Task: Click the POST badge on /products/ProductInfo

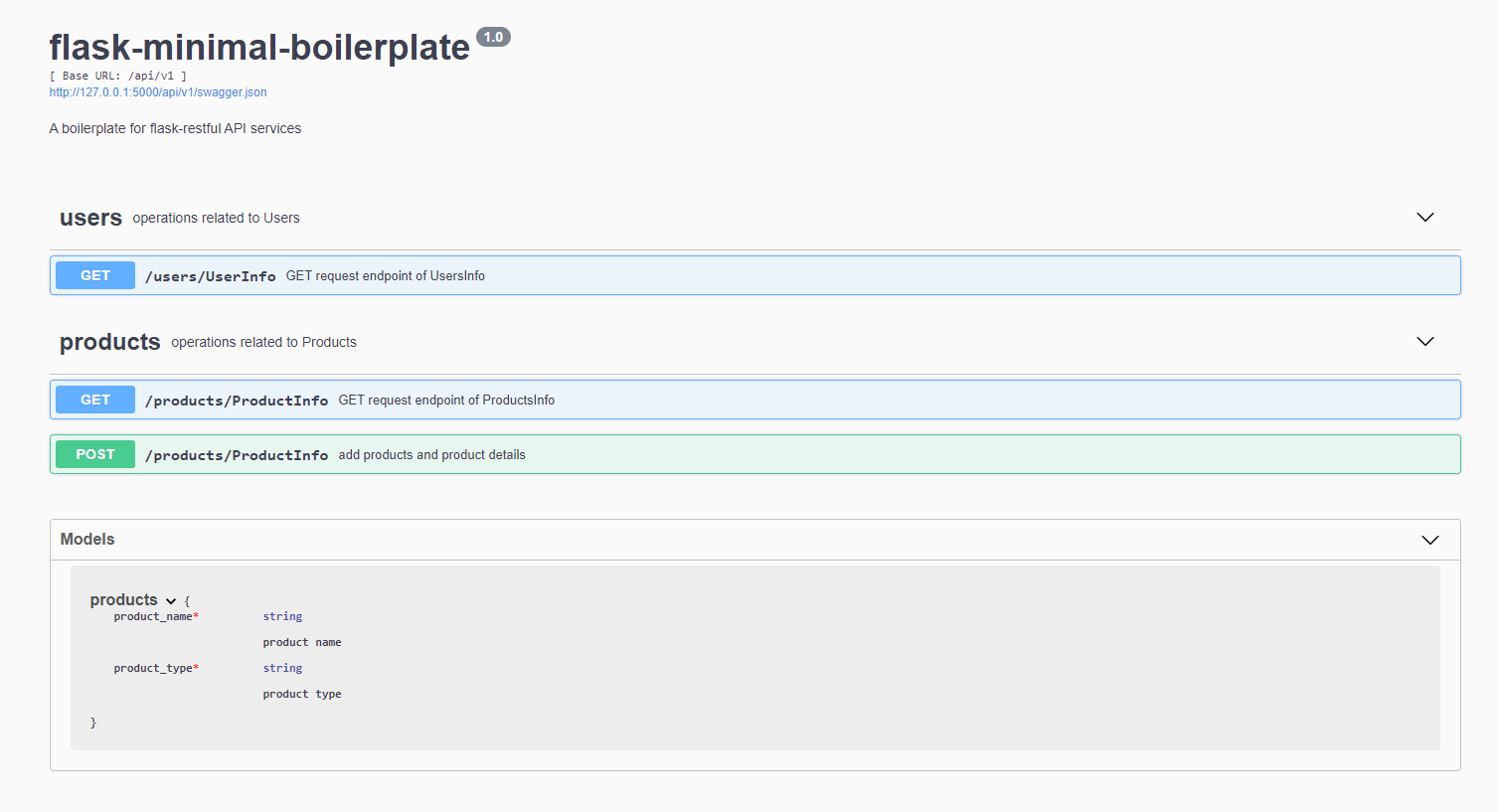Action: click(94, 454)
